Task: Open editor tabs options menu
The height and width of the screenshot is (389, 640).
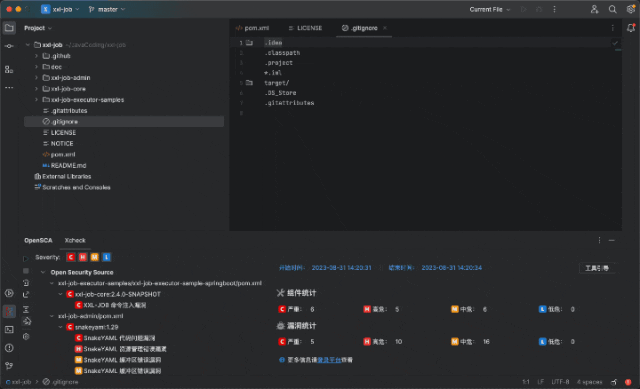Action: [612, 28]
